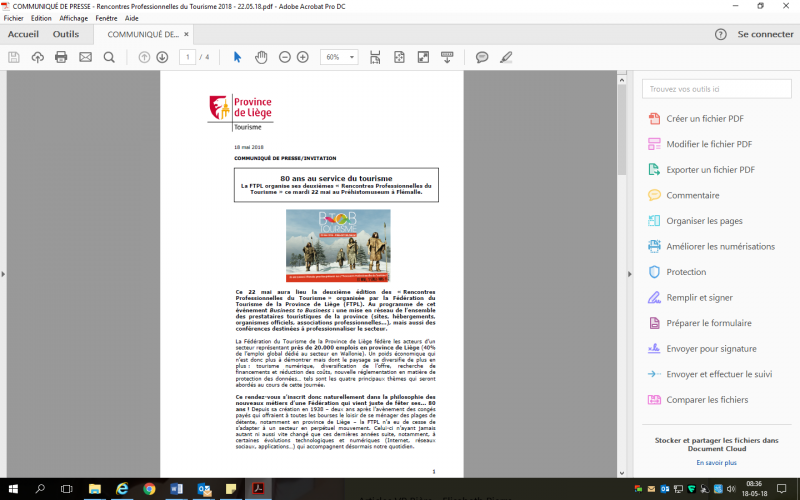The width and height of the screenshot is (800, 500).
Task: Print the document using printer icon
Action: click(x=61, y=57)
